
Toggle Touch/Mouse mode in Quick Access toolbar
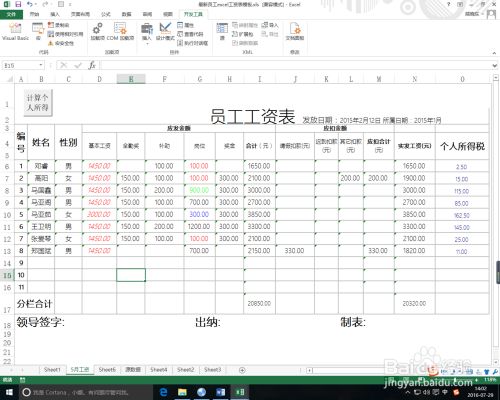[x=61, y=4]
